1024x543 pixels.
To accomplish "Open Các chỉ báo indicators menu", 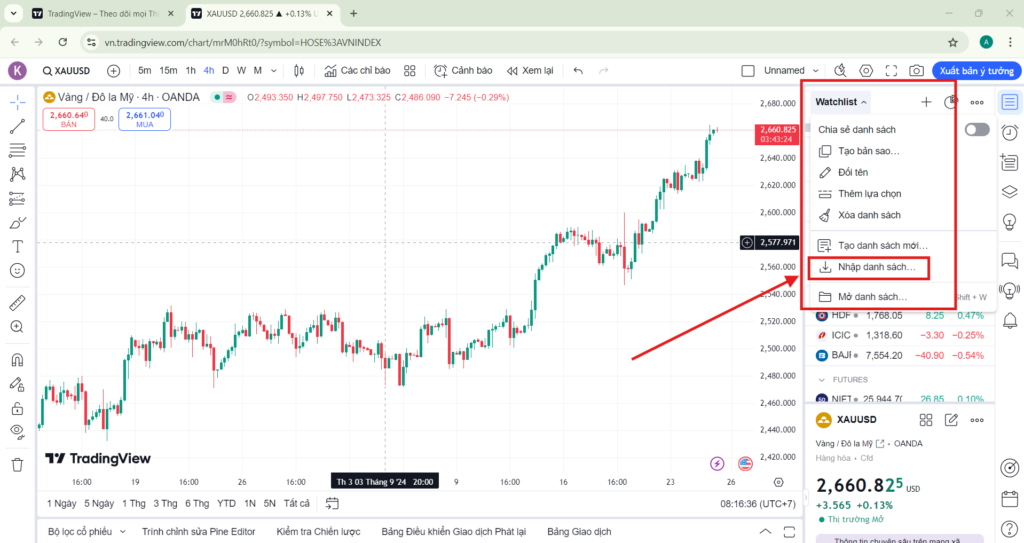I will (x=357, y=71).
